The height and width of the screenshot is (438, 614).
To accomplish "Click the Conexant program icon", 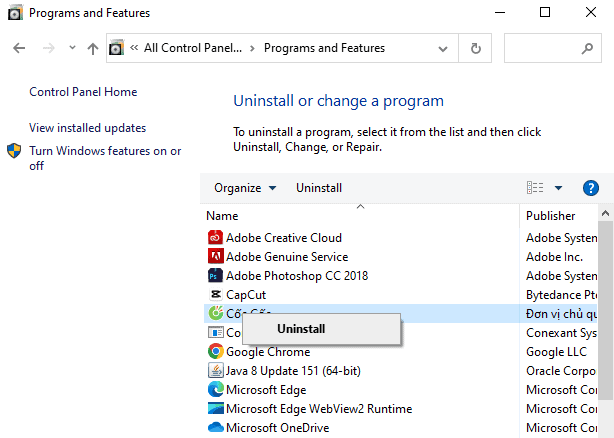I will 215,332.
